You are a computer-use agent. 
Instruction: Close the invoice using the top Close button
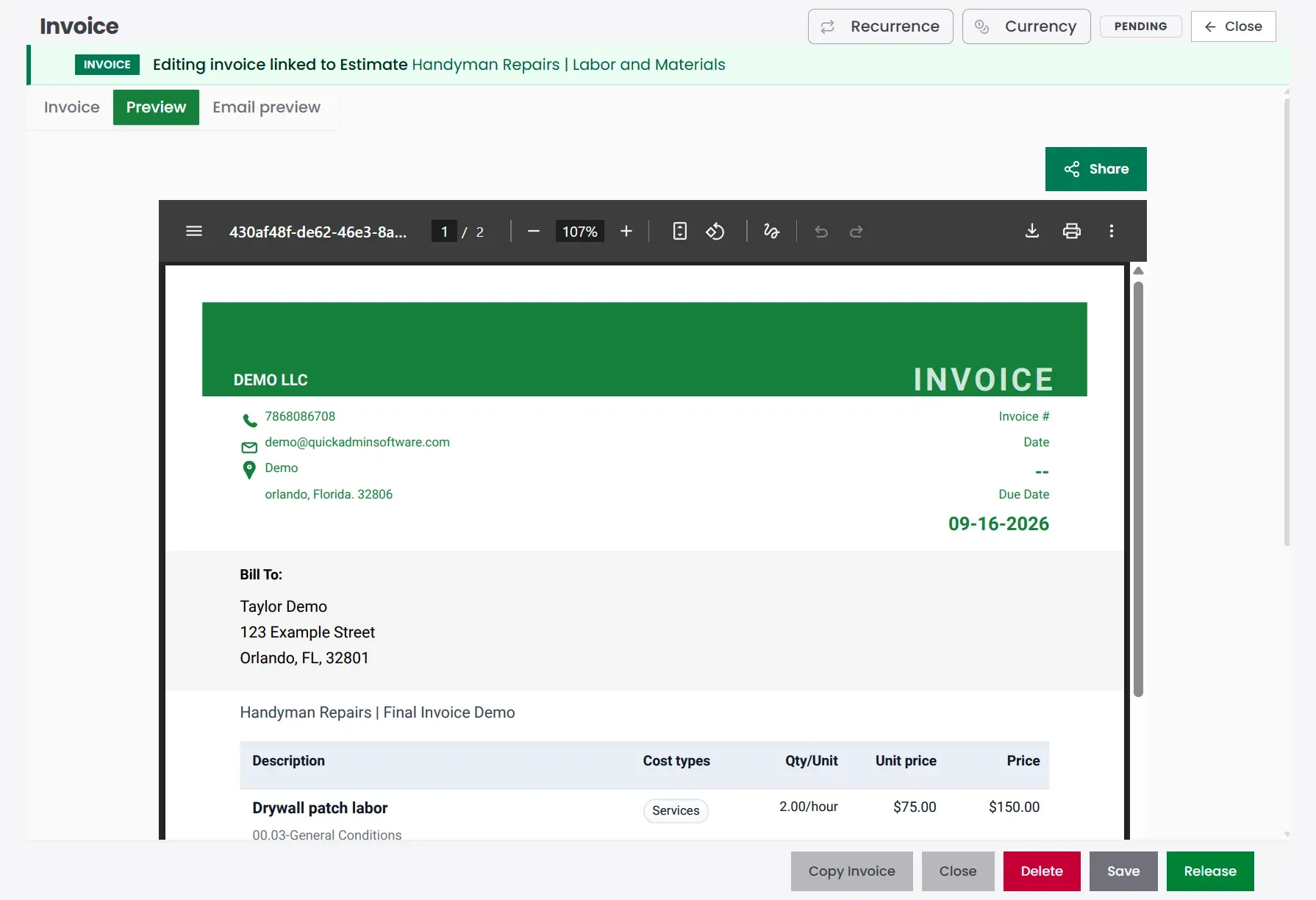1233,26
